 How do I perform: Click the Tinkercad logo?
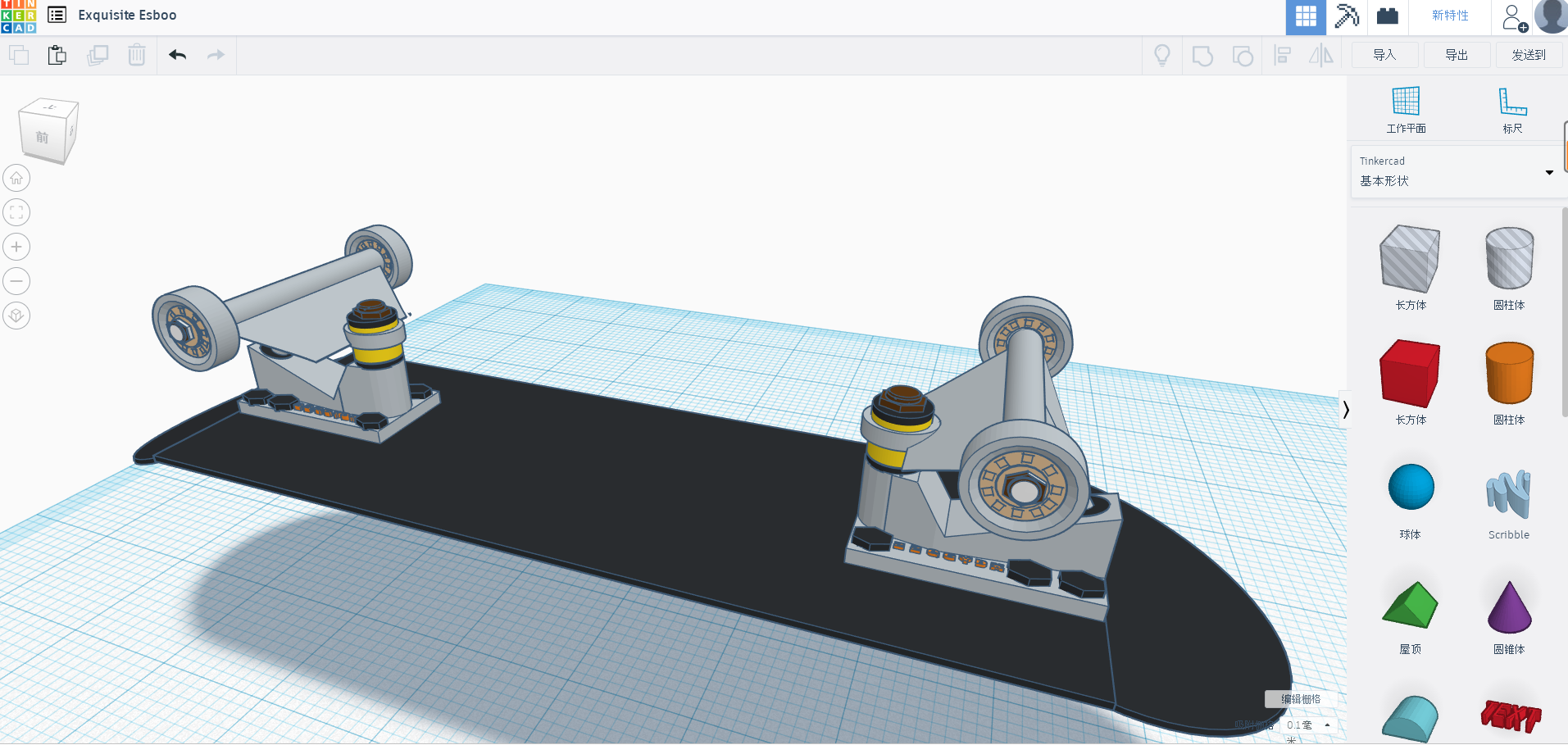pos(18,16)
